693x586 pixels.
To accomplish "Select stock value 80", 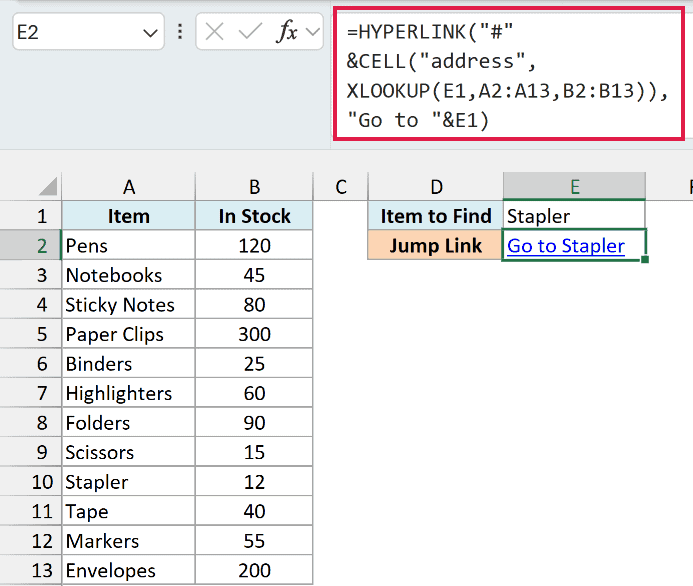I will [x=254, y=304].
